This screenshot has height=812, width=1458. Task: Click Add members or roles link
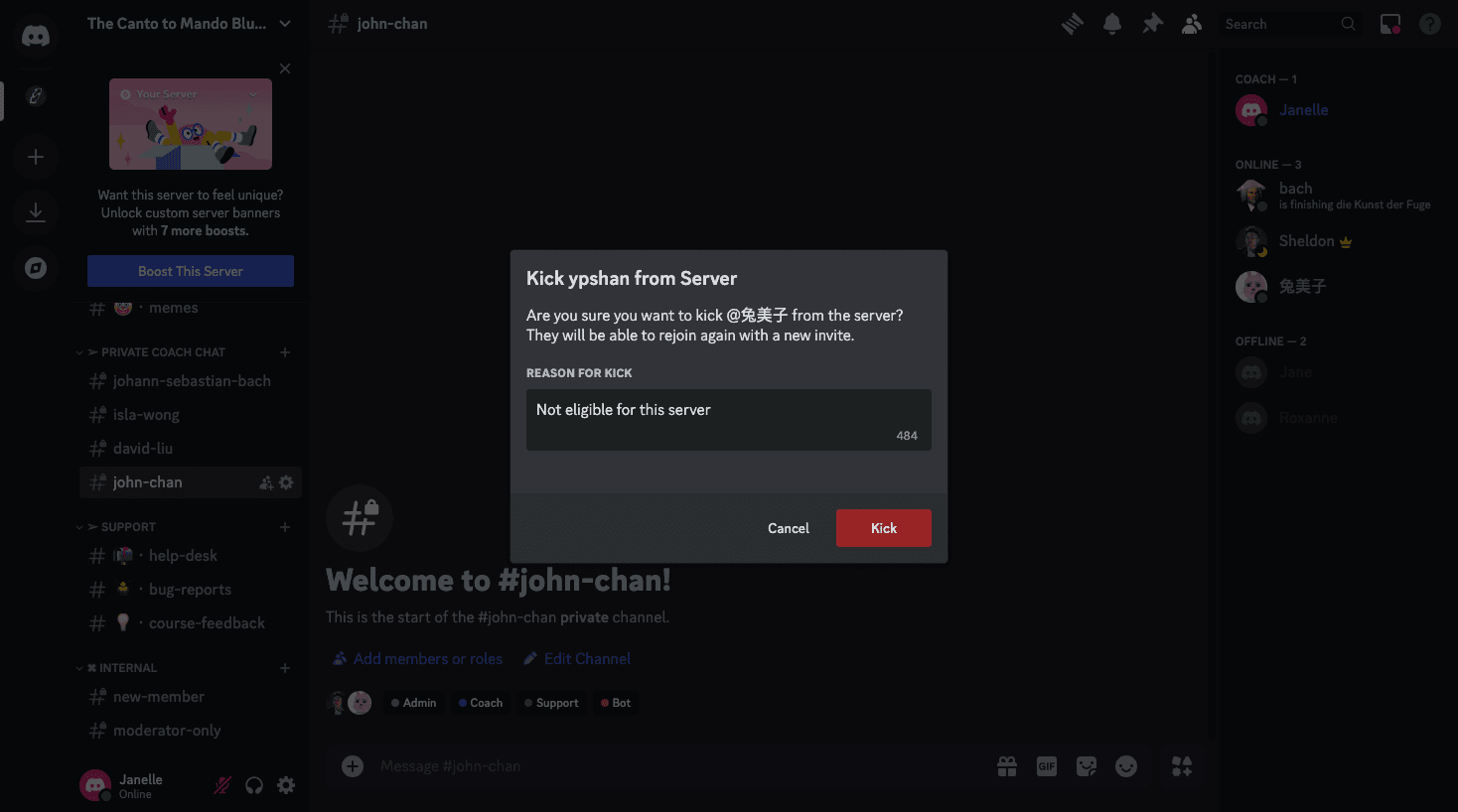point(417,659)
